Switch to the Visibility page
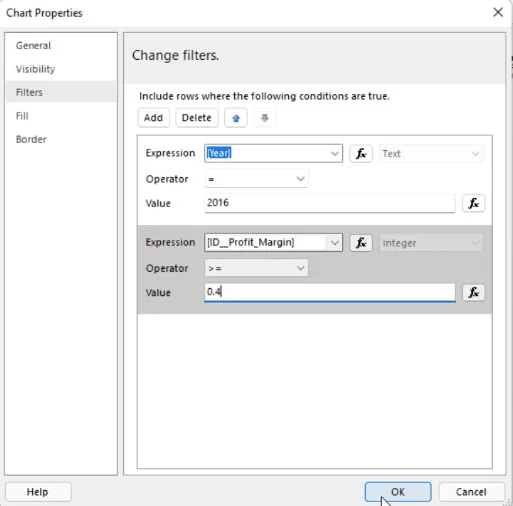Image resolution: width=513 pixels, height=506 pixels. tap(35, 69)
